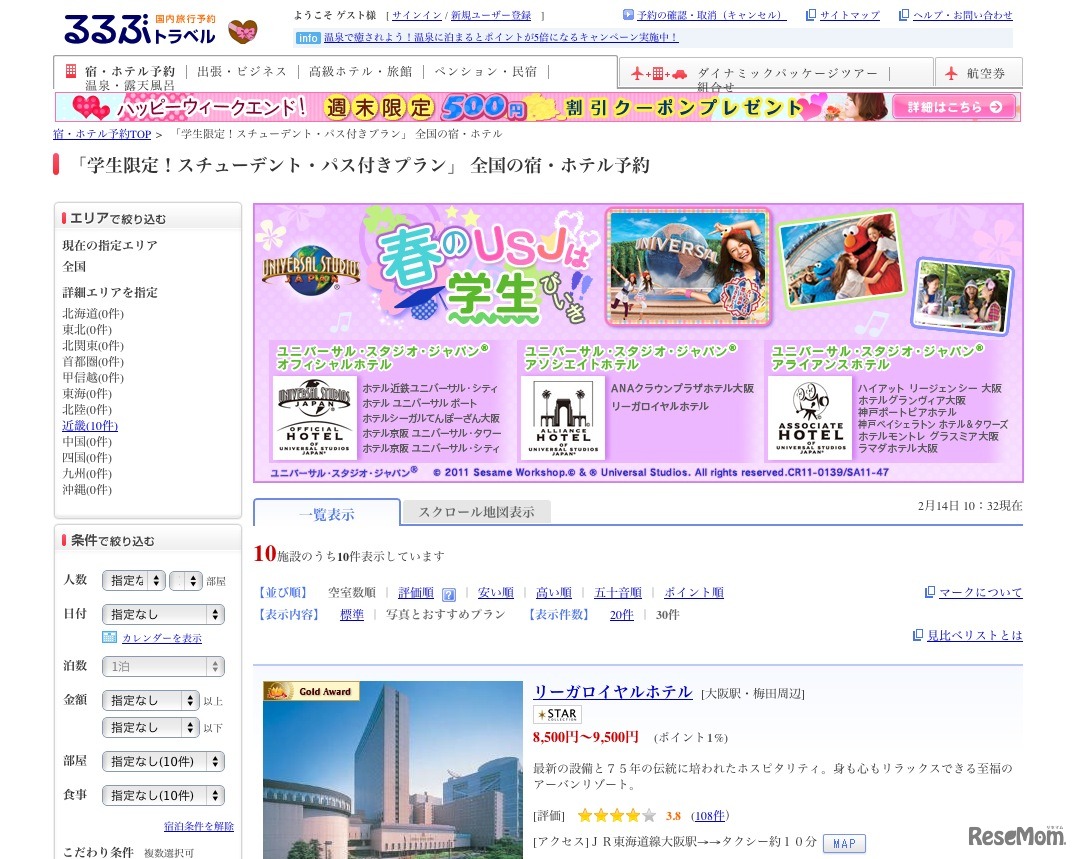Click the icon beside 見比べリストとは

(917, 634)
